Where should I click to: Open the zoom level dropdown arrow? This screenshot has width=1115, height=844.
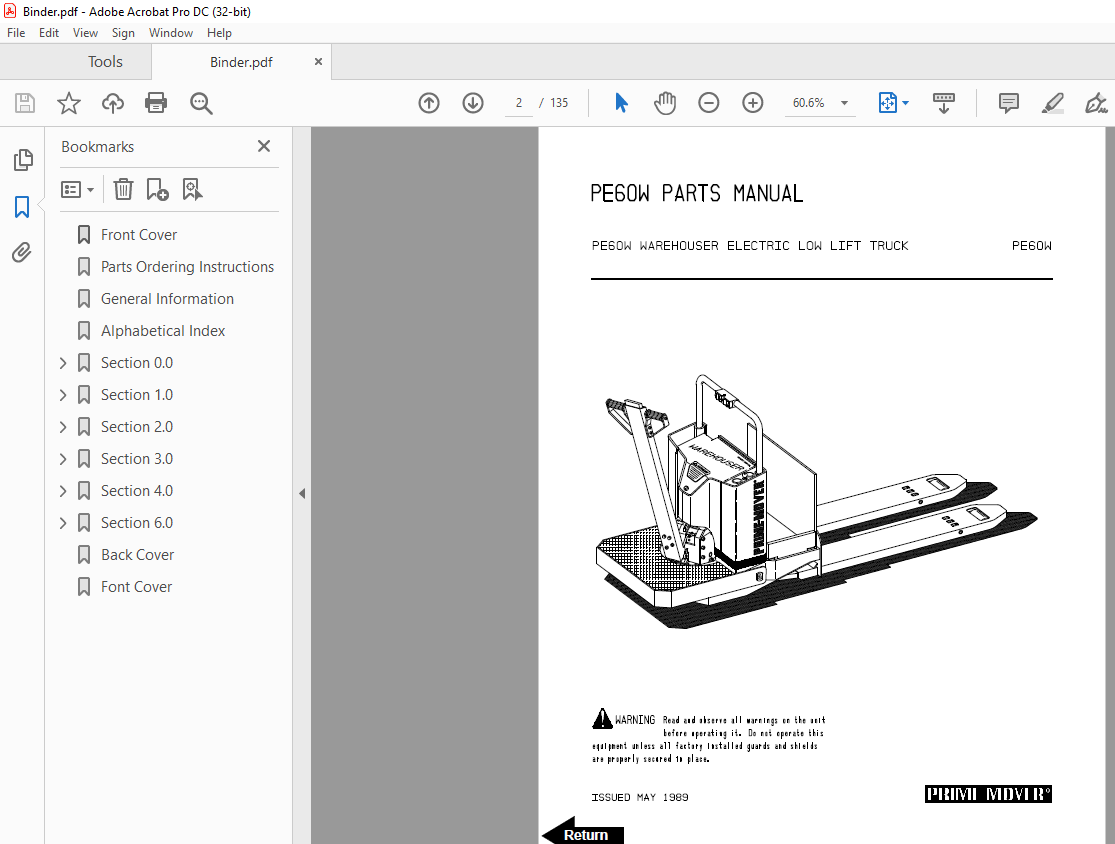tap(844, 103)
